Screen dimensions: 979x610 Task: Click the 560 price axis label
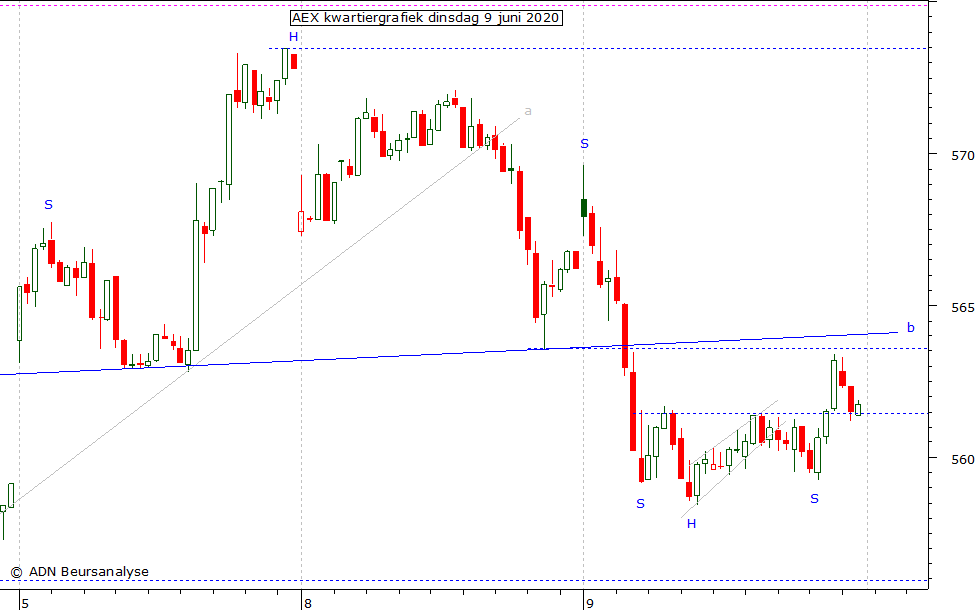(x=962, y=460)
